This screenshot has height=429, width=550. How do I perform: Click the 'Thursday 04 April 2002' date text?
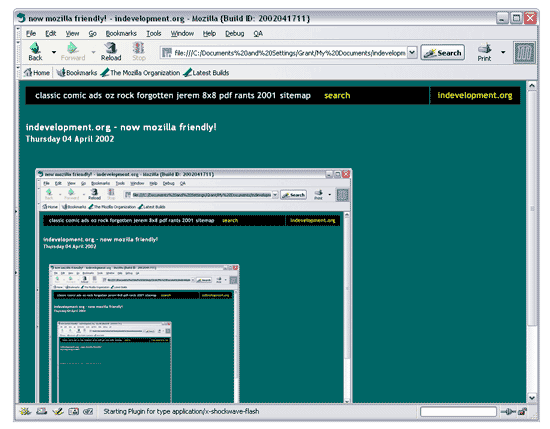click(70, 139)
